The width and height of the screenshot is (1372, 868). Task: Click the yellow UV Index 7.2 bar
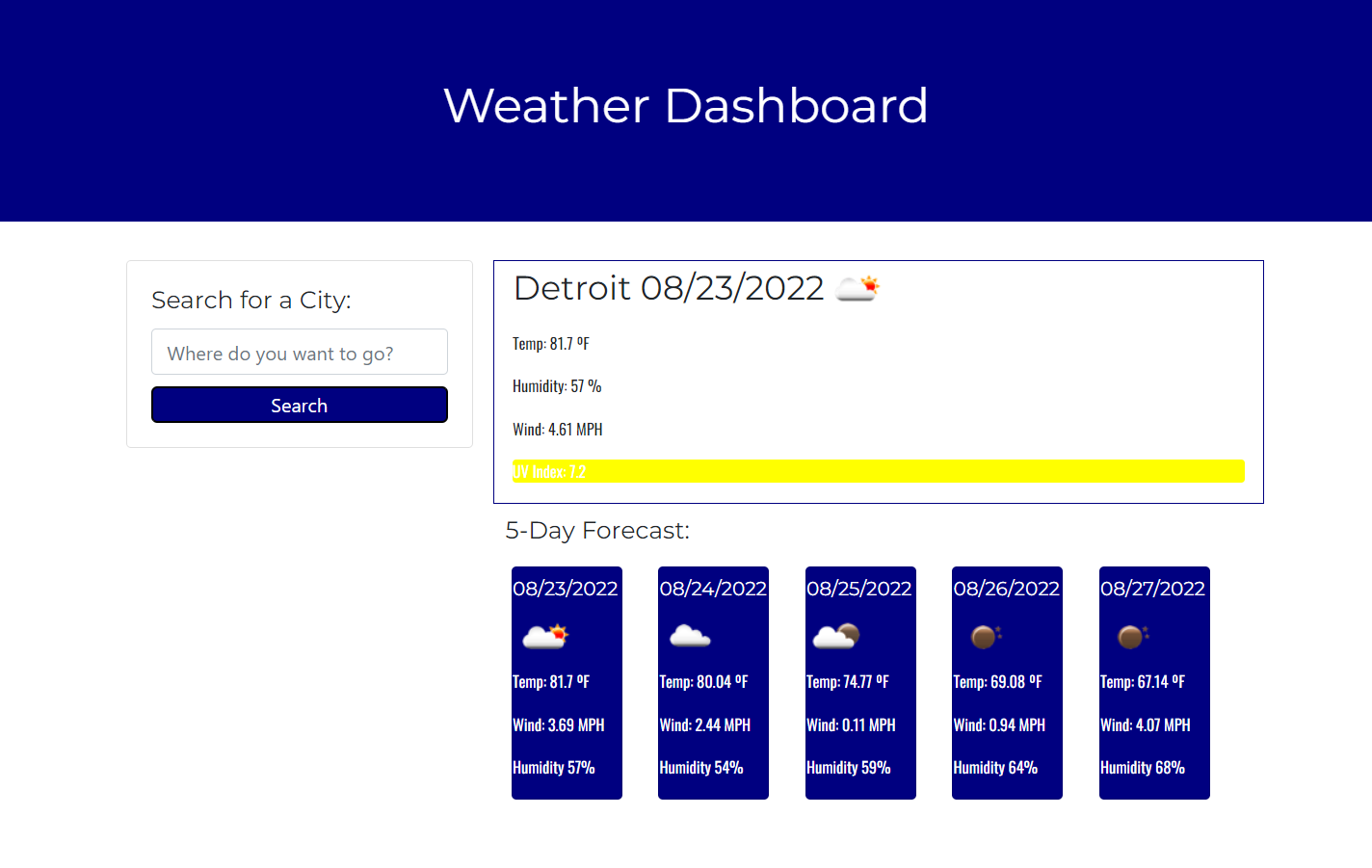click(878, 471)
